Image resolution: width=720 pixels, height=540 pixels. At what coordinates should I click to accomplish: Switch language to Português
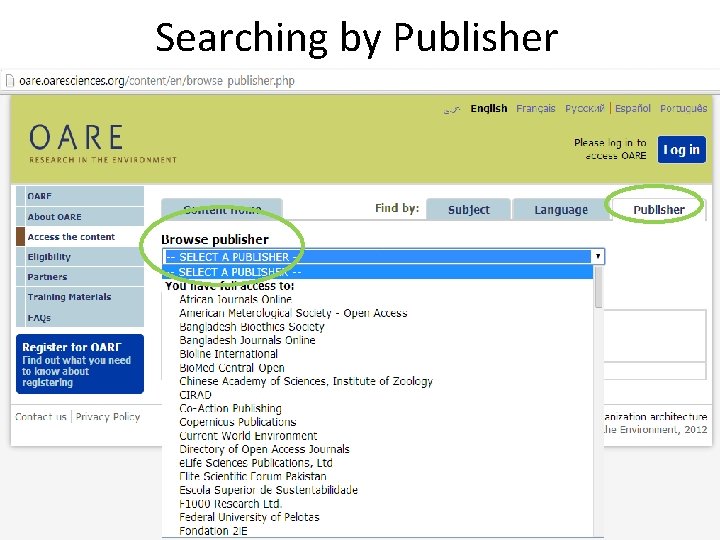[683, 108]
